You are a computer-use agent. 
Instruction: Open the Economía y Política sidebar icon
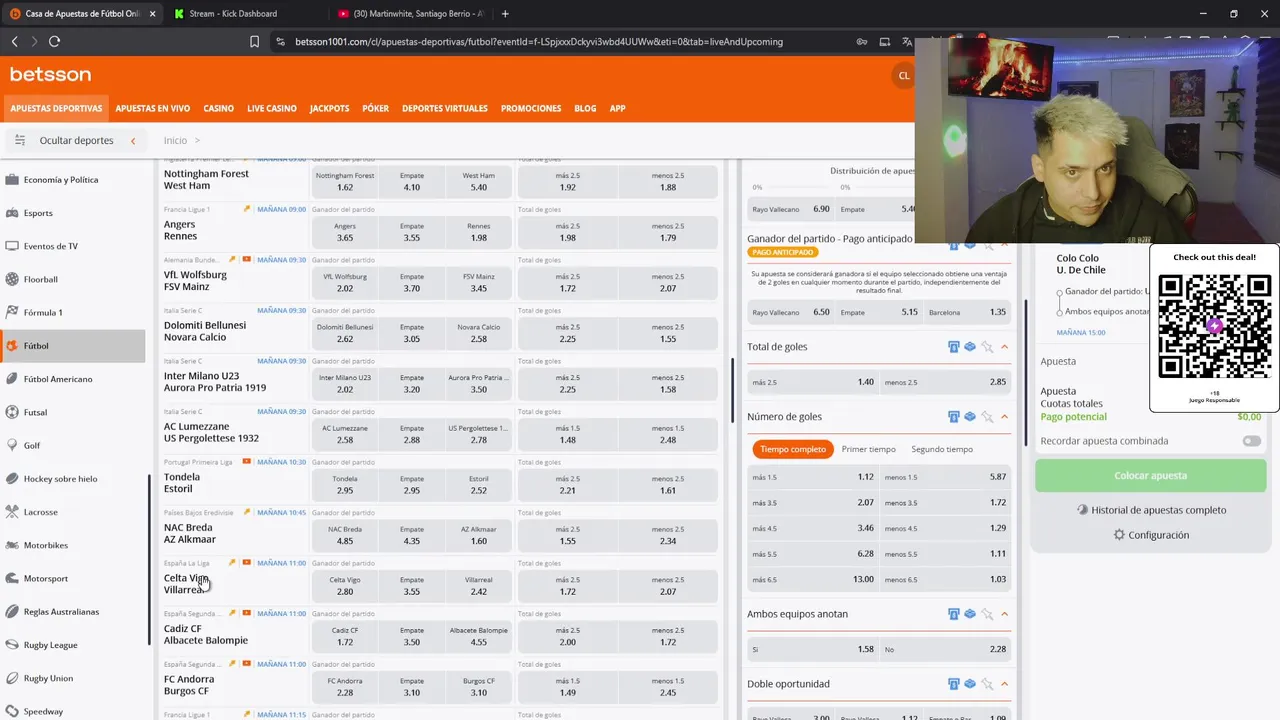pos(12,180)
